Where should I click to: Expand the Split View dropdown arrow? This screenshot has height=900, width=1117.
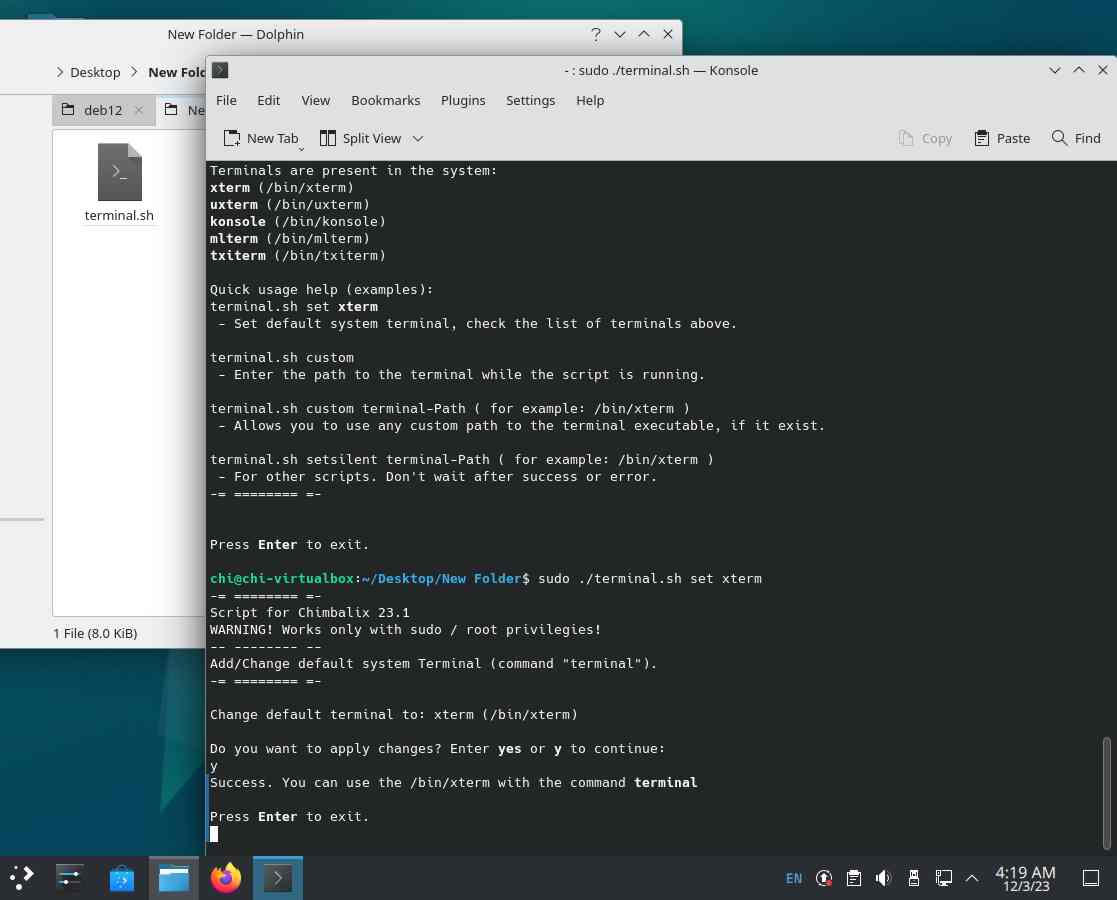(x=418, y=138)
